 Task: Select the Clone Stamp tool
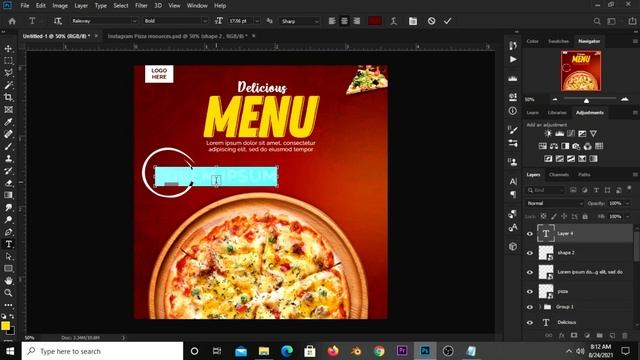[x=8, y=159]
